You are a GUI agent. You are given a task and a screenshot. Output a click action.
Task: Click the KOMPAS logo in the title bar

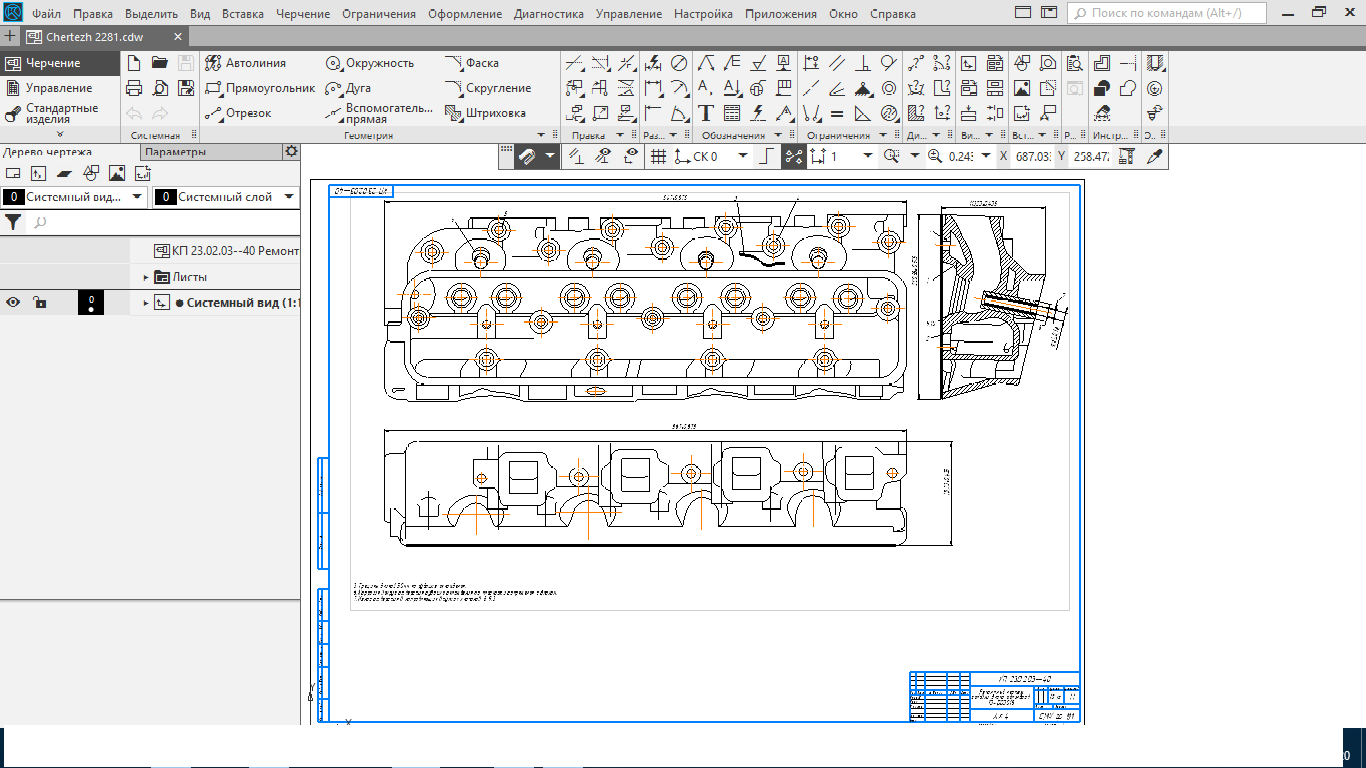(x=12, y=13)
